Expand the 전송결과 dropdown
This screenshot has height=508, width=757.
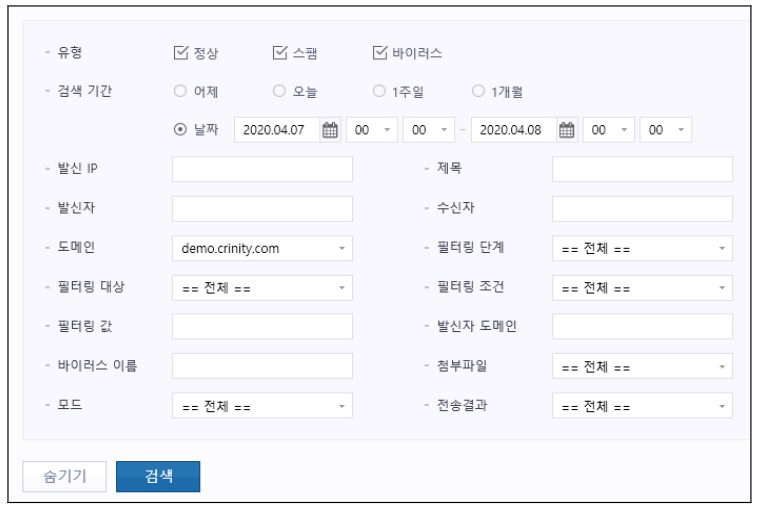[x=642, y=406]
